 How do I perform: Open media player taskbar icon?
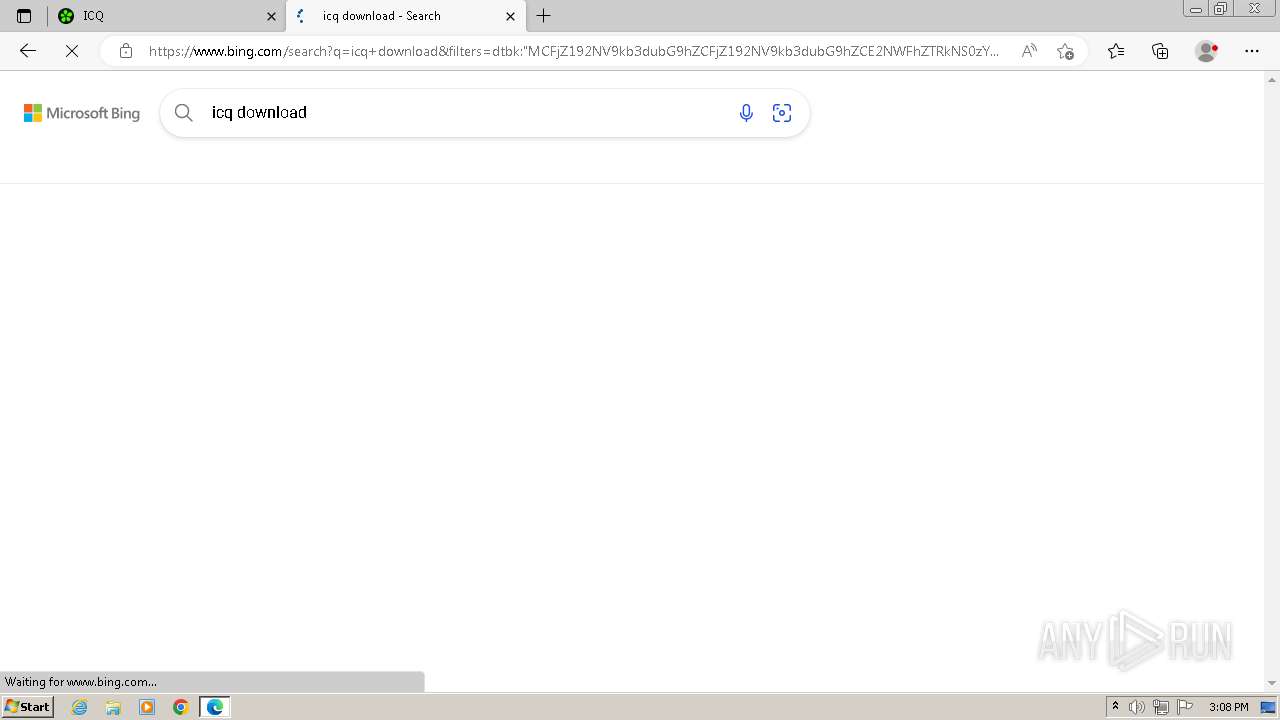147,707
